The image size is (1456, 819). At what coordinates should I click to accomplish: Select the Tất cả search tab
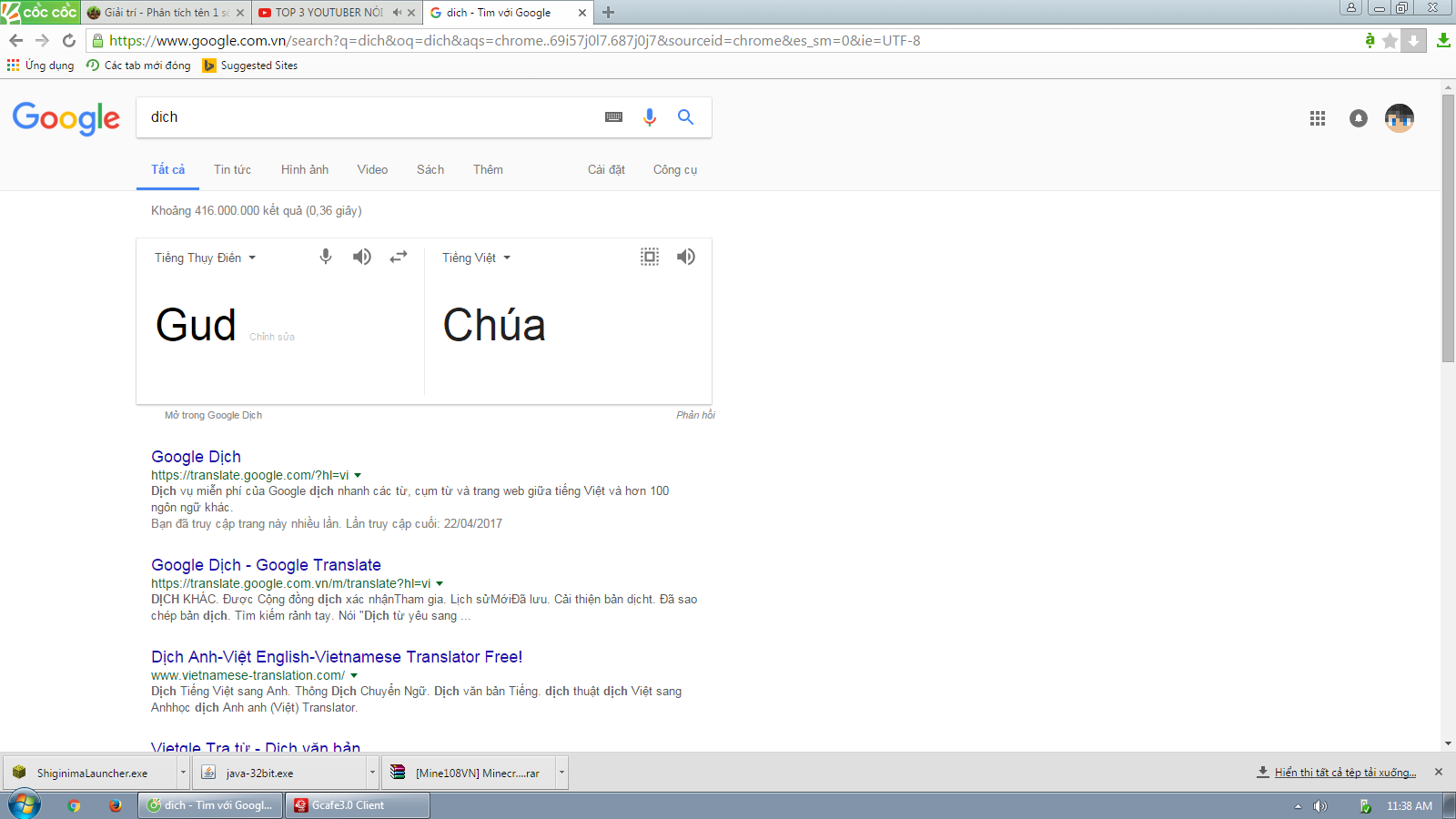[x=167, y=169]
